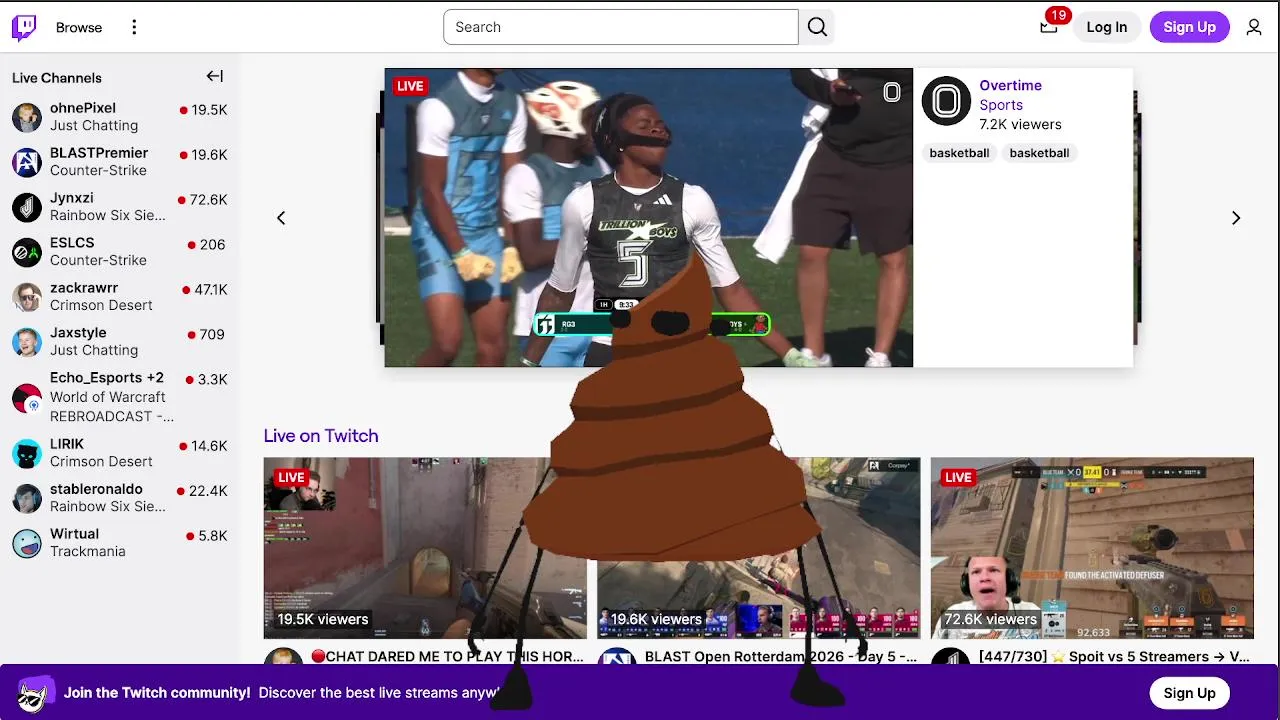This screenshot has width=1280, height=720.
Task: Click the mascot icon in the purple banner
Action: point(35,693)
